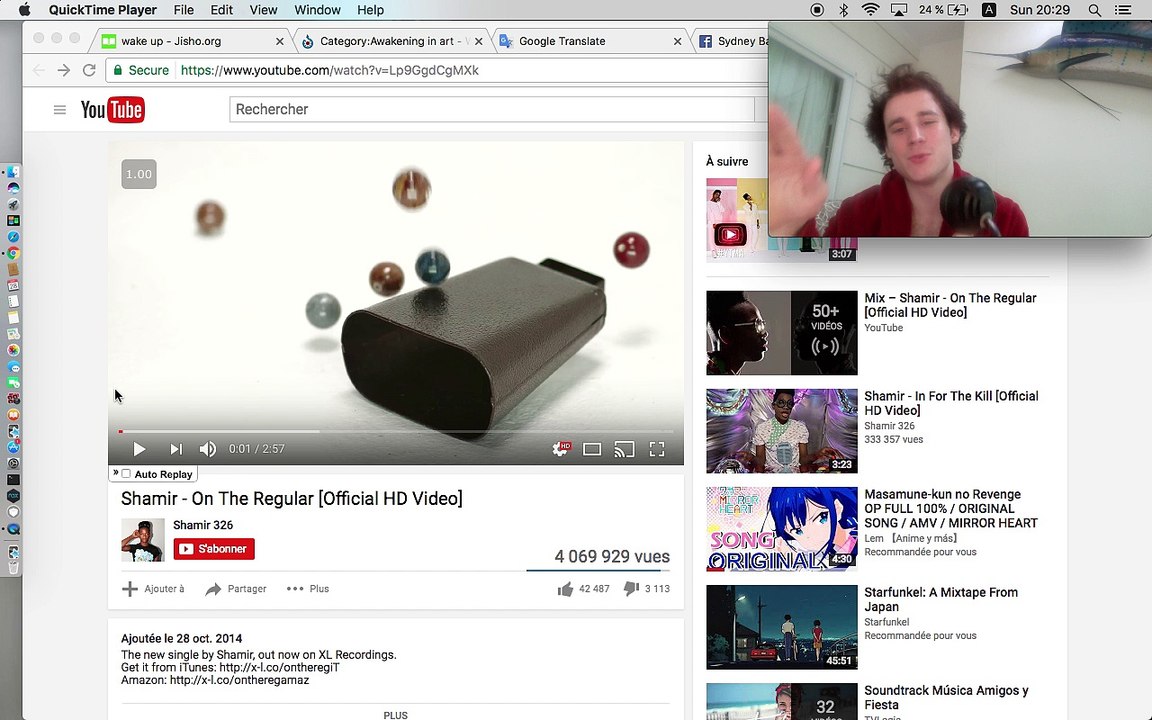Image resolution: width=1152 pixels, height=720 pixels.
Task: Click Ajouter à plus icon
Action: point(130,588)
